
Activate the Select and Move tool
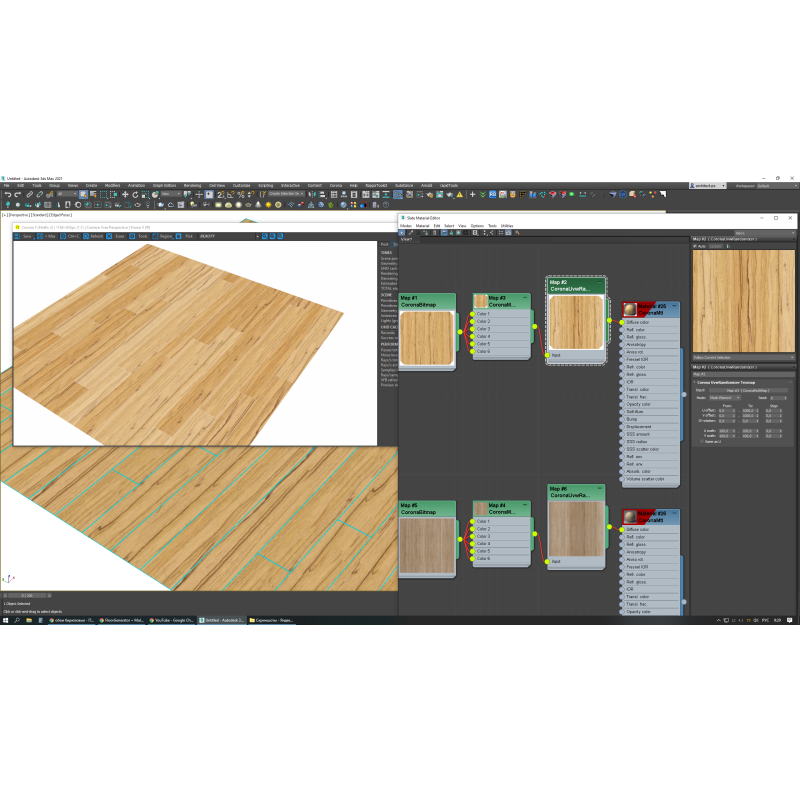pyautogui.click(x=124, y=194)
